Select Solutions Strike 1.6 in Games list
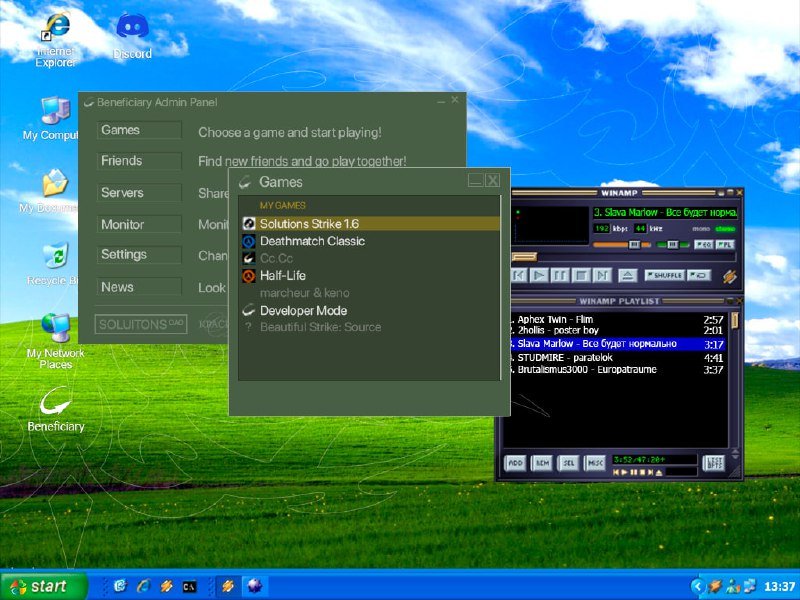The image size is (800, 600). pos(370,223)
